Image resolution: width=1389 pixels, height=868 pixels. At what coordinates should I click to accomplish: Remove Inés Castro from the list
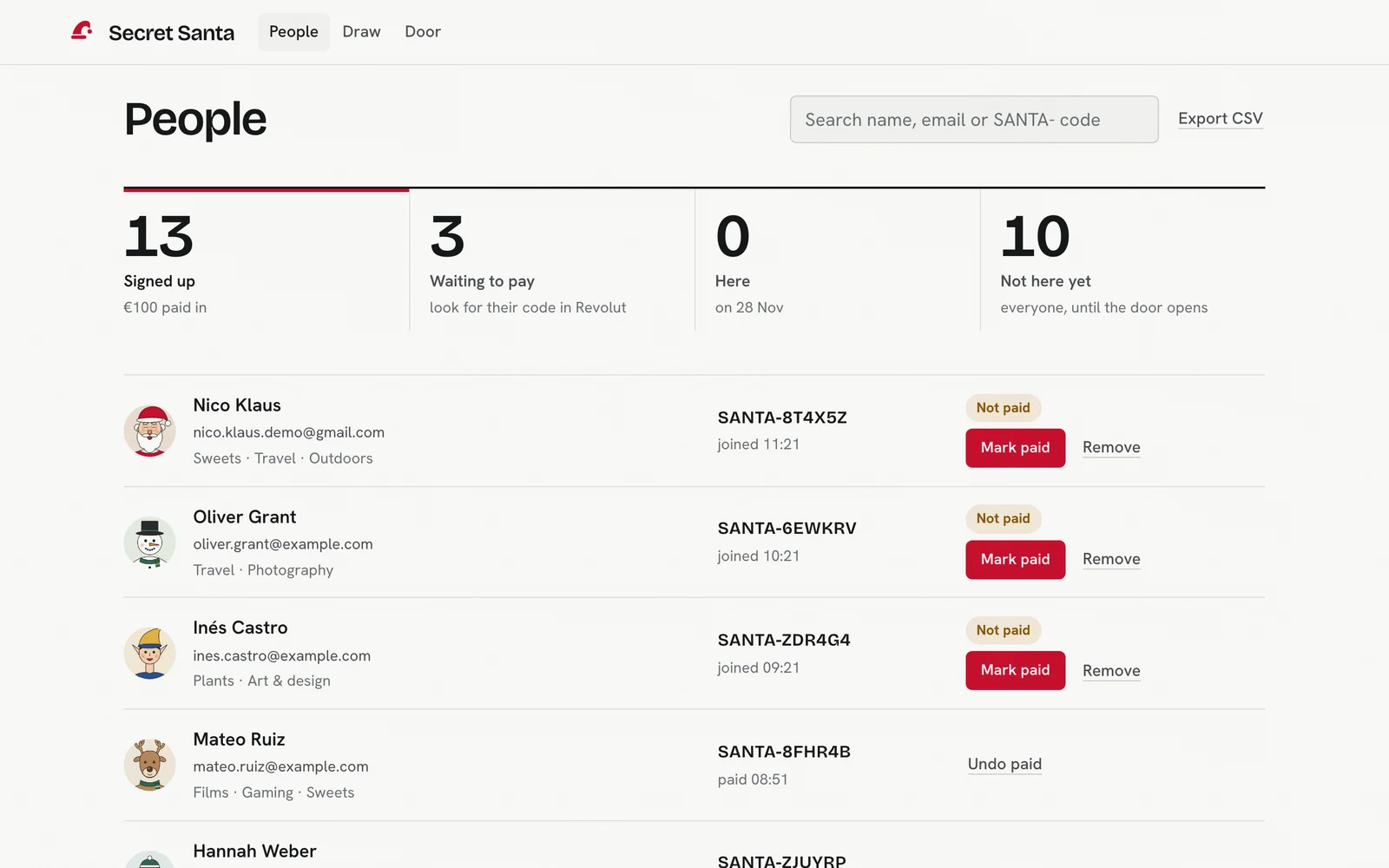(1111, 671)
